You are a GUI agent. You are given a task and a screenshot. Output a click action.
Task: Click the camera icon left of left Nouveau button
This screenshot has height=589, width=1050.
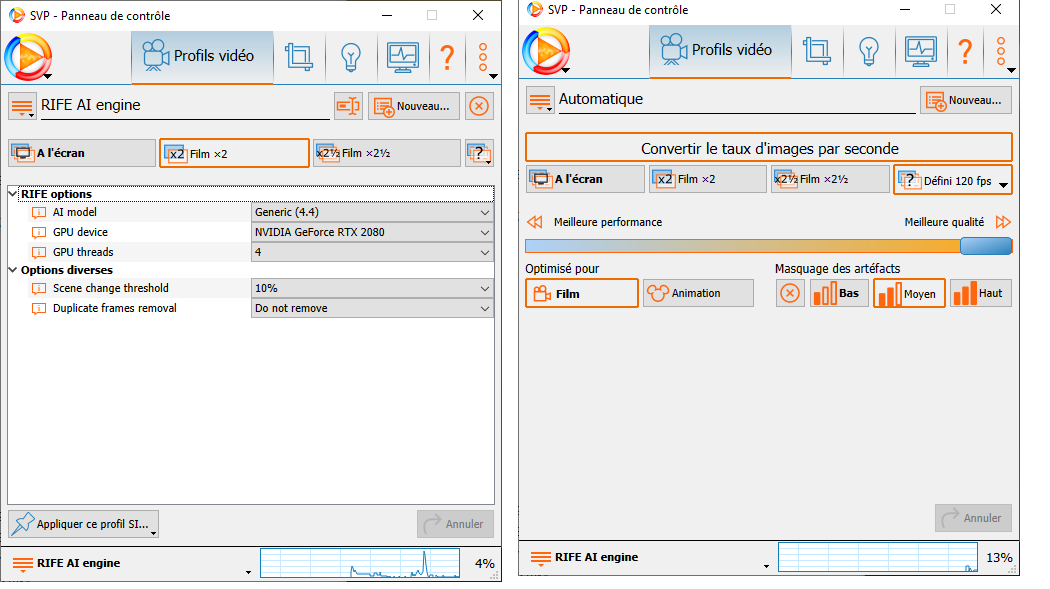tap(347, 106)
